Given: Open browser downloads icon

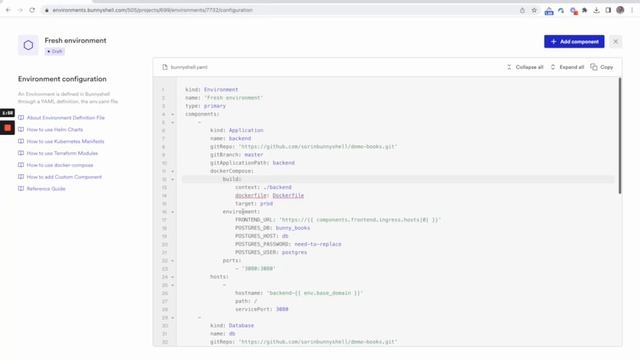Looking at the screenshot, I should pyautogui.click(x=596, y=10).
